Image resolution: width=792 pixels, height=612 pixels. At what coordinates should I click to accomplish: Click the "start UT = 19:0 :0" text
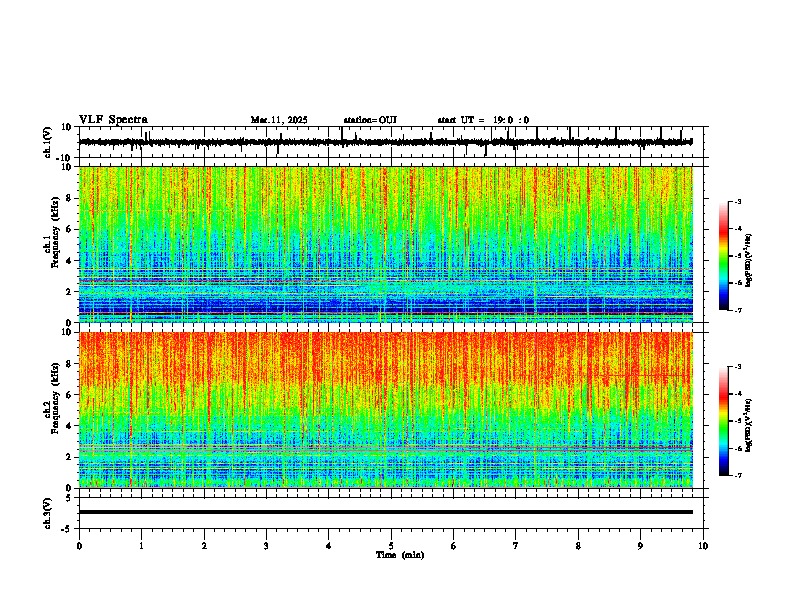point(483,120)
